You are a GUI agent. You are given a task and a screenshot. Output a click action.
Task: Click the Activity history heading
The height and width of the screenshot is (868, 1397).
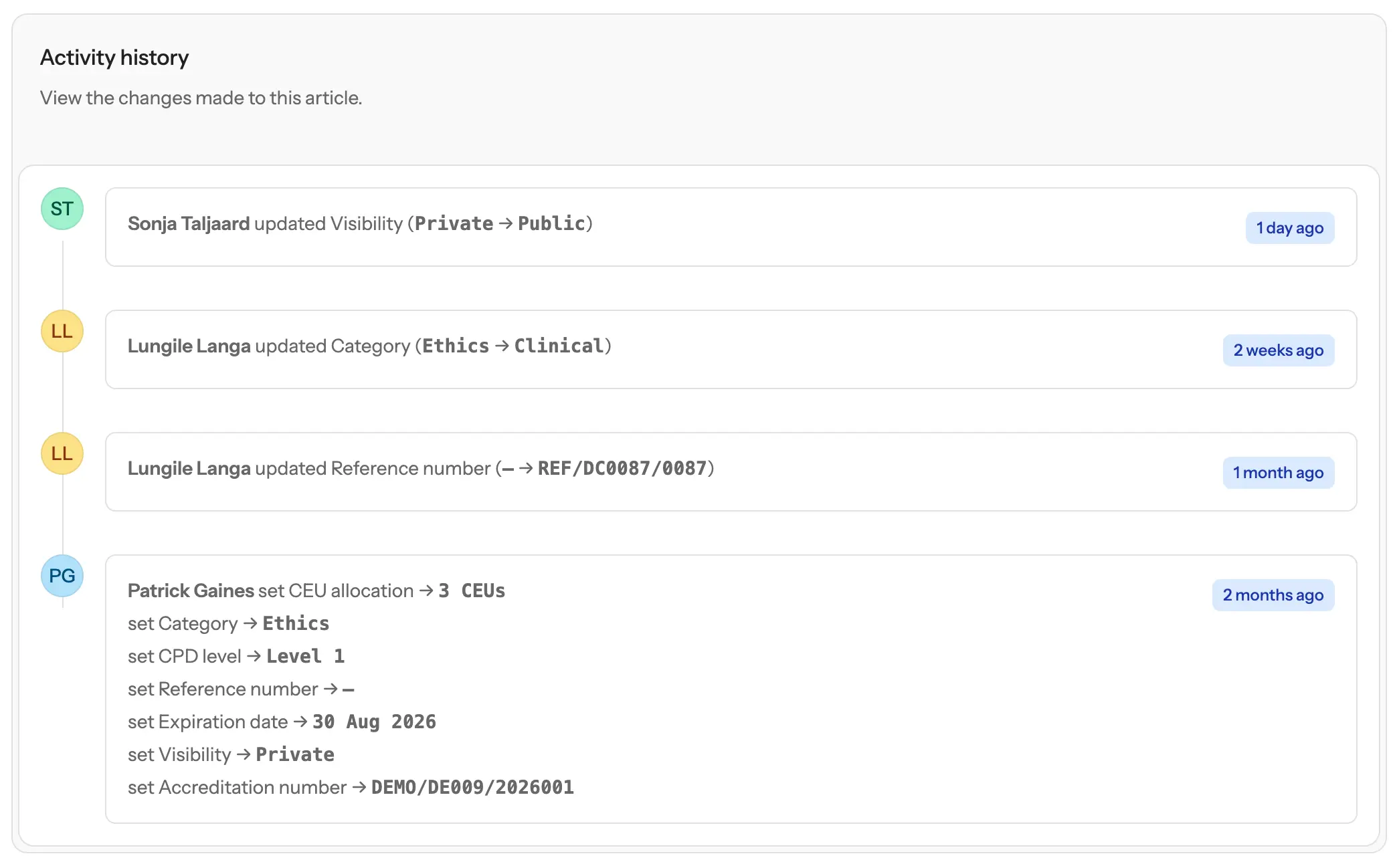[114, 58]
